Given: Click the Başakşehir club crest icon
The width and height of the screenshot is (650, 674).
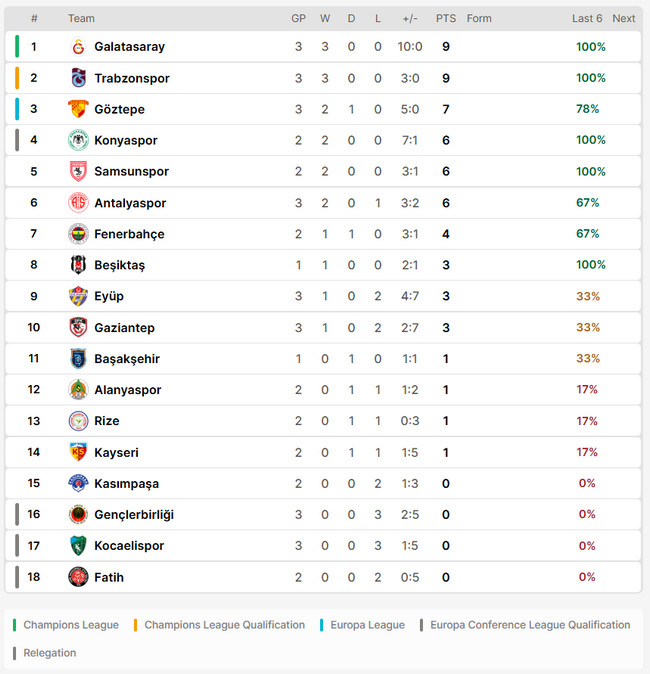Looking at the screenshot, I should (x=78, y=359).
